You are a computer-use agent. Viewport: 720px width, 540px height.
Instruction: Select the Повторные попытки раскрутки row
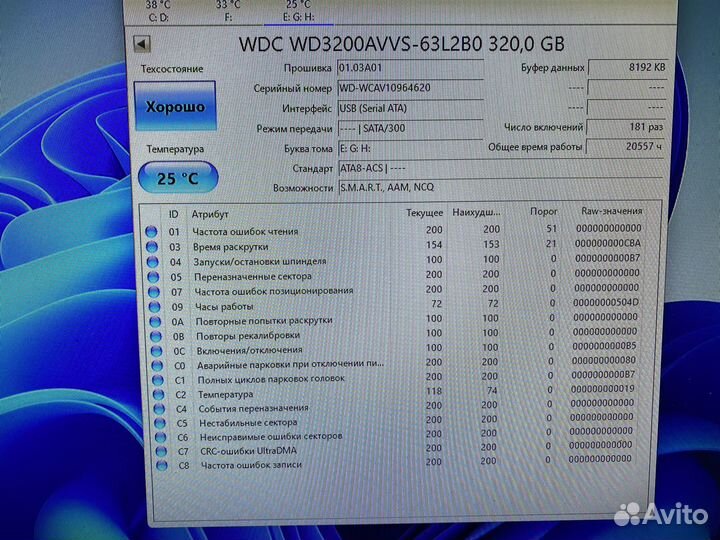coord(394,319)
